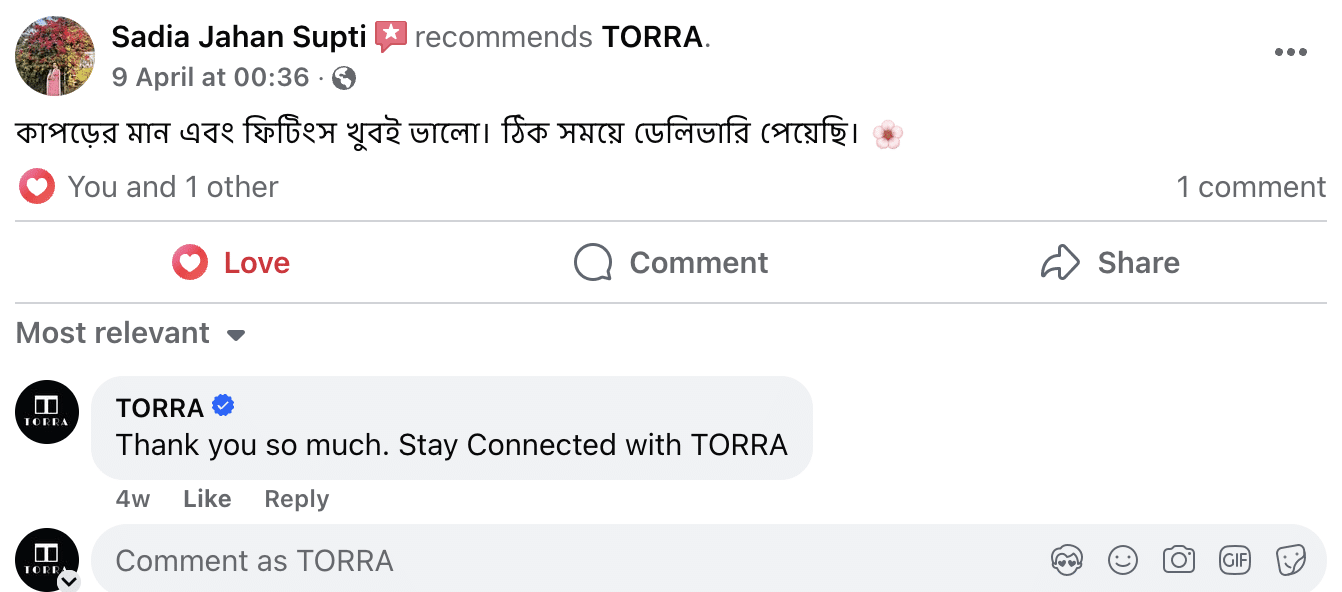Viewport: 1342px width, 592px height.
Task: Open the sticker picker
Action: pyautogui.click(x=1291, y=561)
